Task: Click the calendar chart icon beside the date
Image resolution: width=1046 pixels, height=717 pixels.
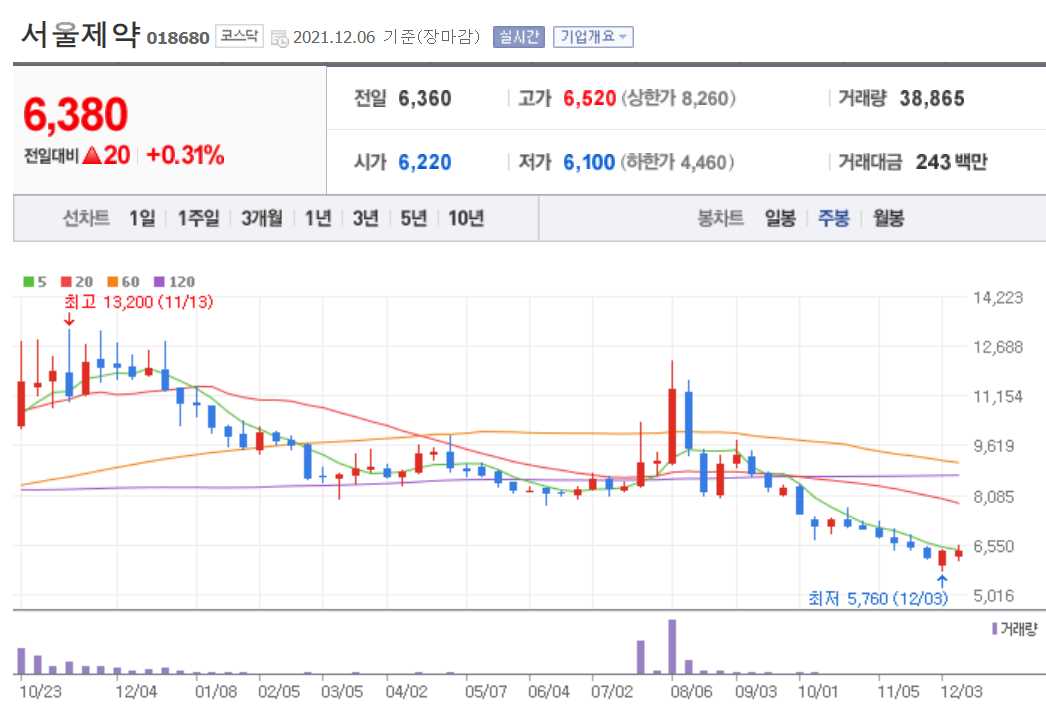Action: pyautogui.click(x=278, y=38)
